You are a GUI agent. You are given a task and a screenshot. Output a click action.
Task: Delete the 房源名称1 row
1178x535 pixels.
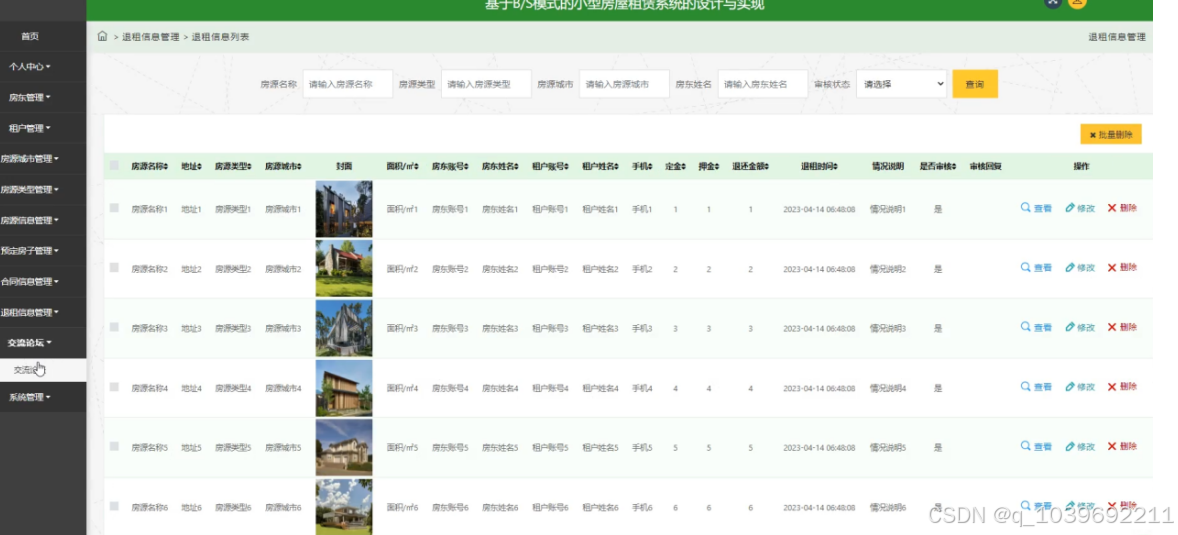[1122, 208]
